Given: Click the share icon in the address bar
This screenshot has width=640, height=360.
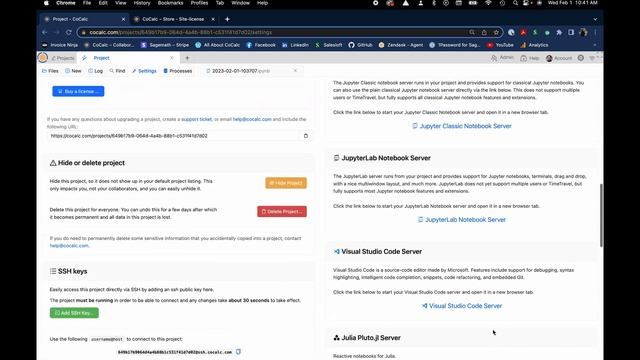Looking at the screenshot, I should pos(484,32).
